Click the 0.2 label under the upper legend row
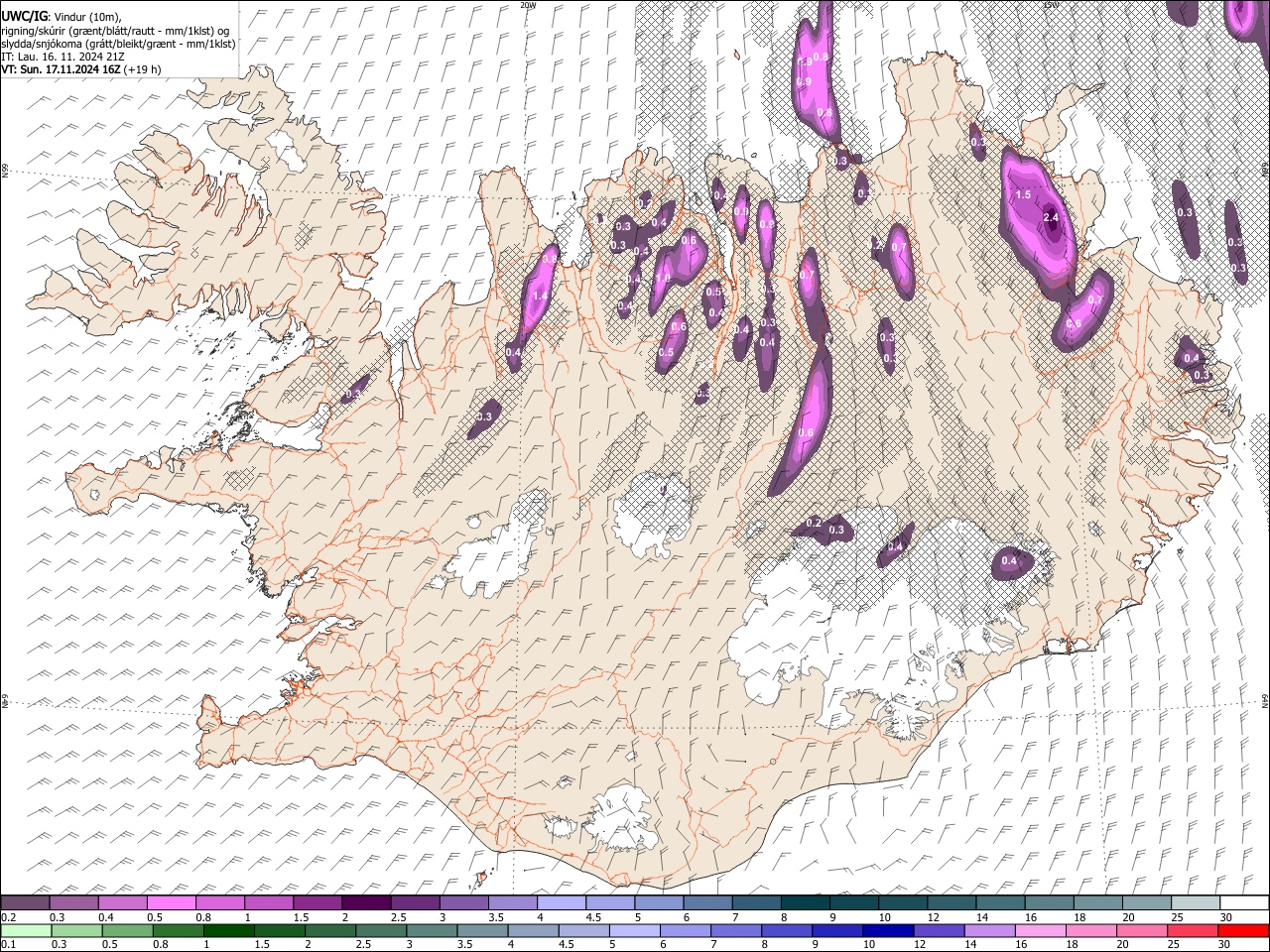This screenshot has width=1270, height=952. (x=8, y=917)
